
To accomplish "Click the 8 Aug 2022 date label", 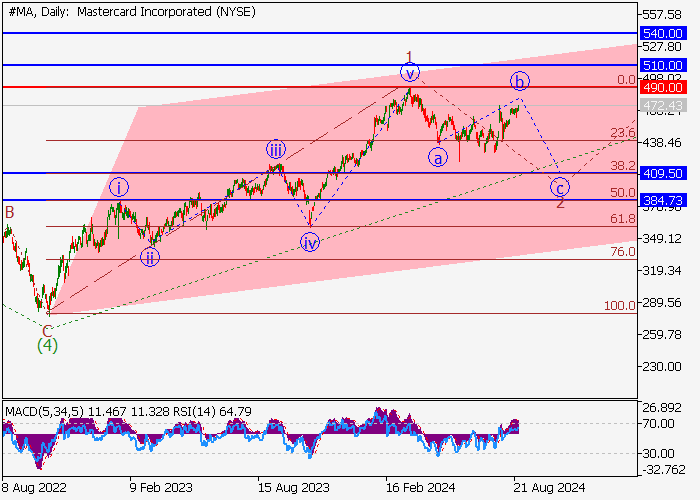I will tap(34, 487).
